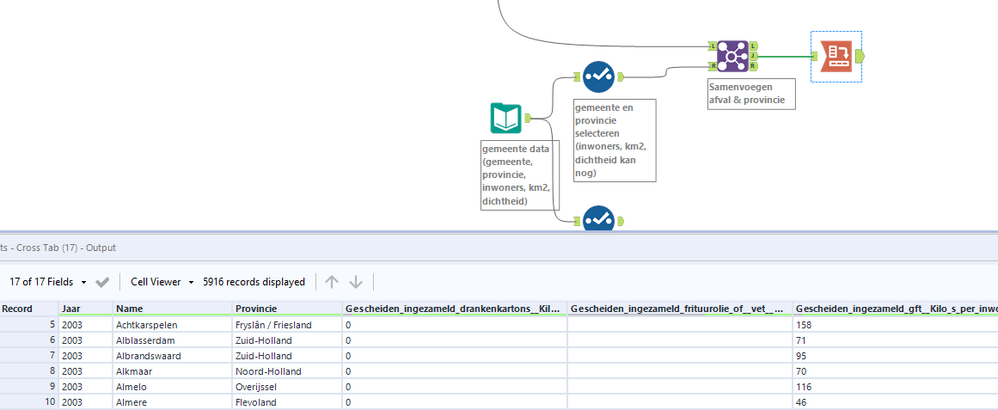This screenshot has width=998, height=410.
Task: Click the 'Flevoland' province cell
Action: pos(288,401)
